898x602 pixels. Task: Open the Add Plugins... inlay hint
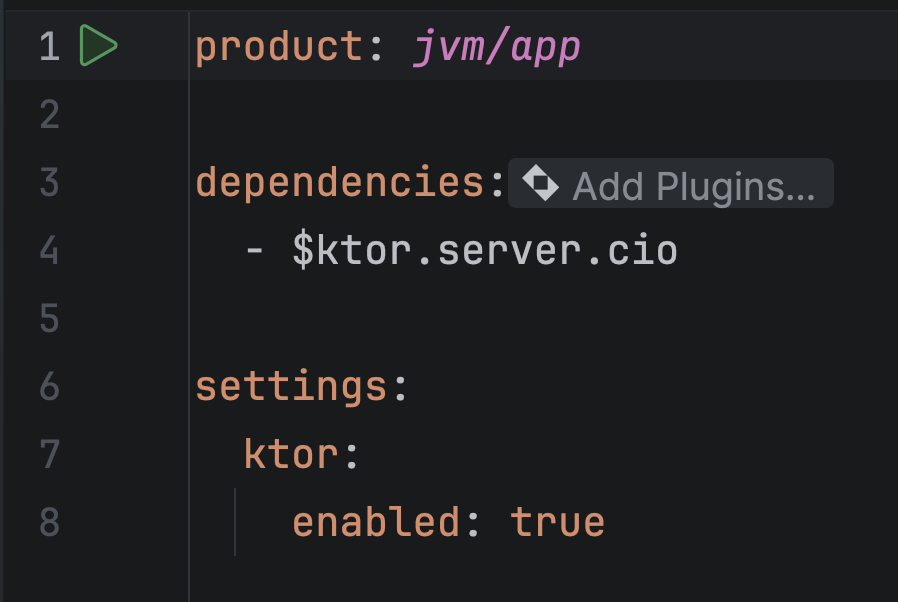(693, 185)
